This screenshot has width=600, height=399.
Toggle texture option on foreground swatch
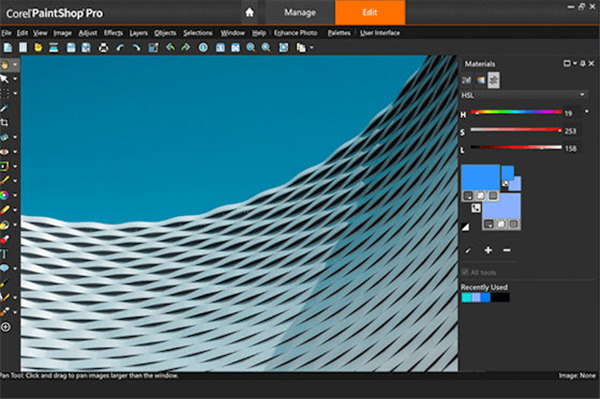pos(481,196)
